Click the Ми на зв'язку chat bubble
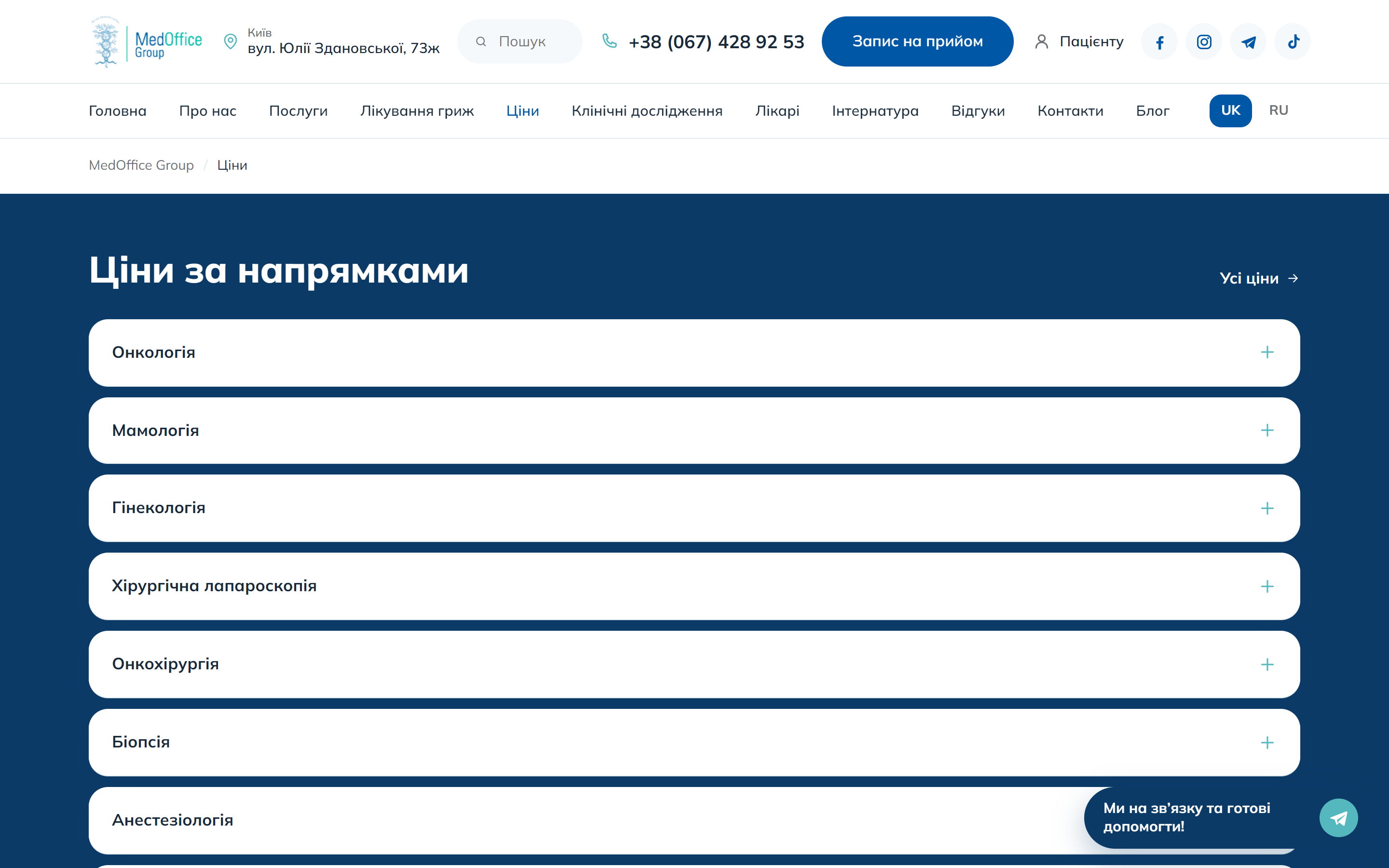This screenshot has height=868, width=1389. coord(1187,817)
